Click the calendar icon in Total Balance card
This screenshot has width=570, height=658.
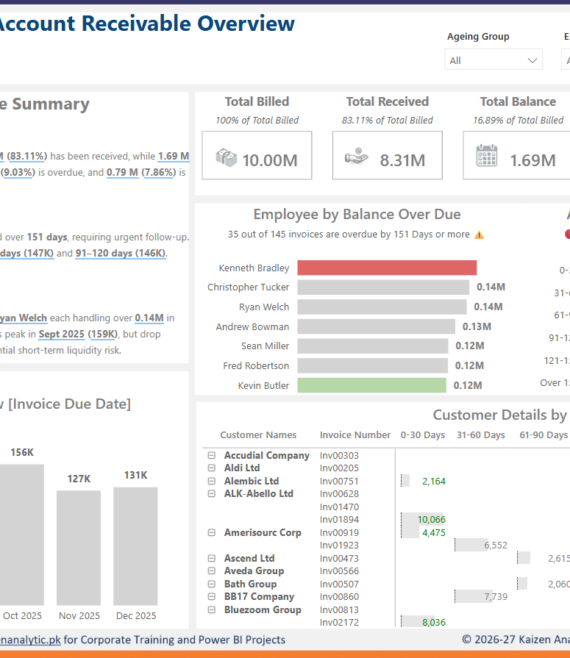486,156
